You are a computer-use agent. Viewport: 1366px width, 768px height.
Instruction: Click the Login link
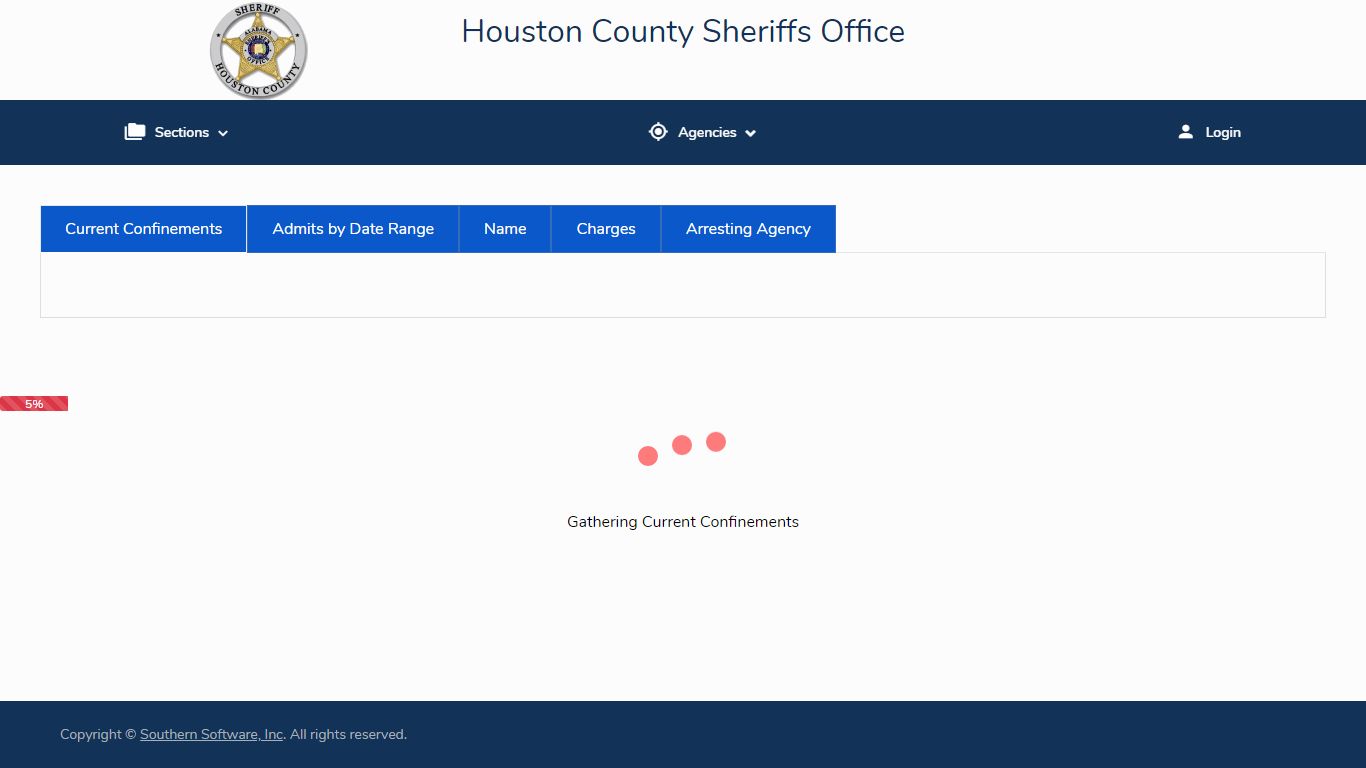[x=1210, y=132]
